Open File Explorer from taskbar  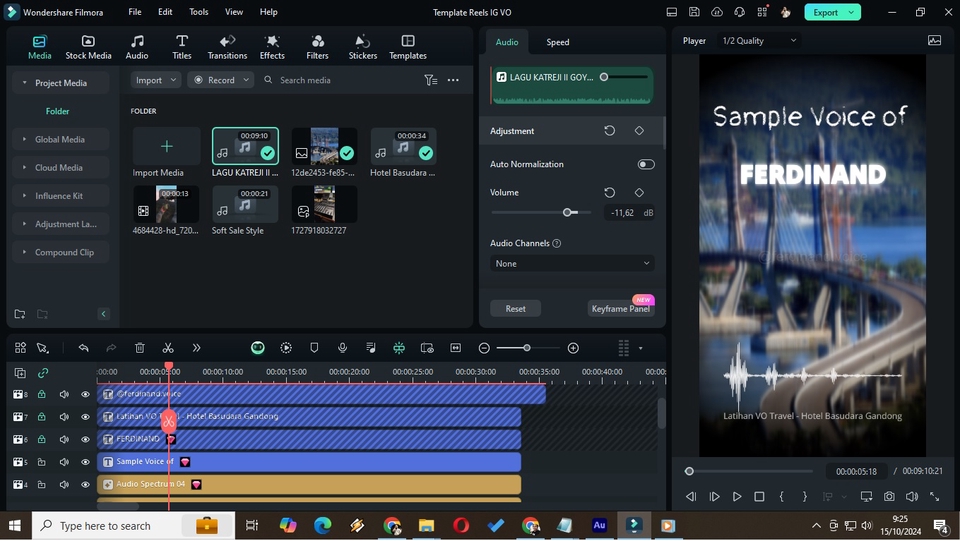426,526
